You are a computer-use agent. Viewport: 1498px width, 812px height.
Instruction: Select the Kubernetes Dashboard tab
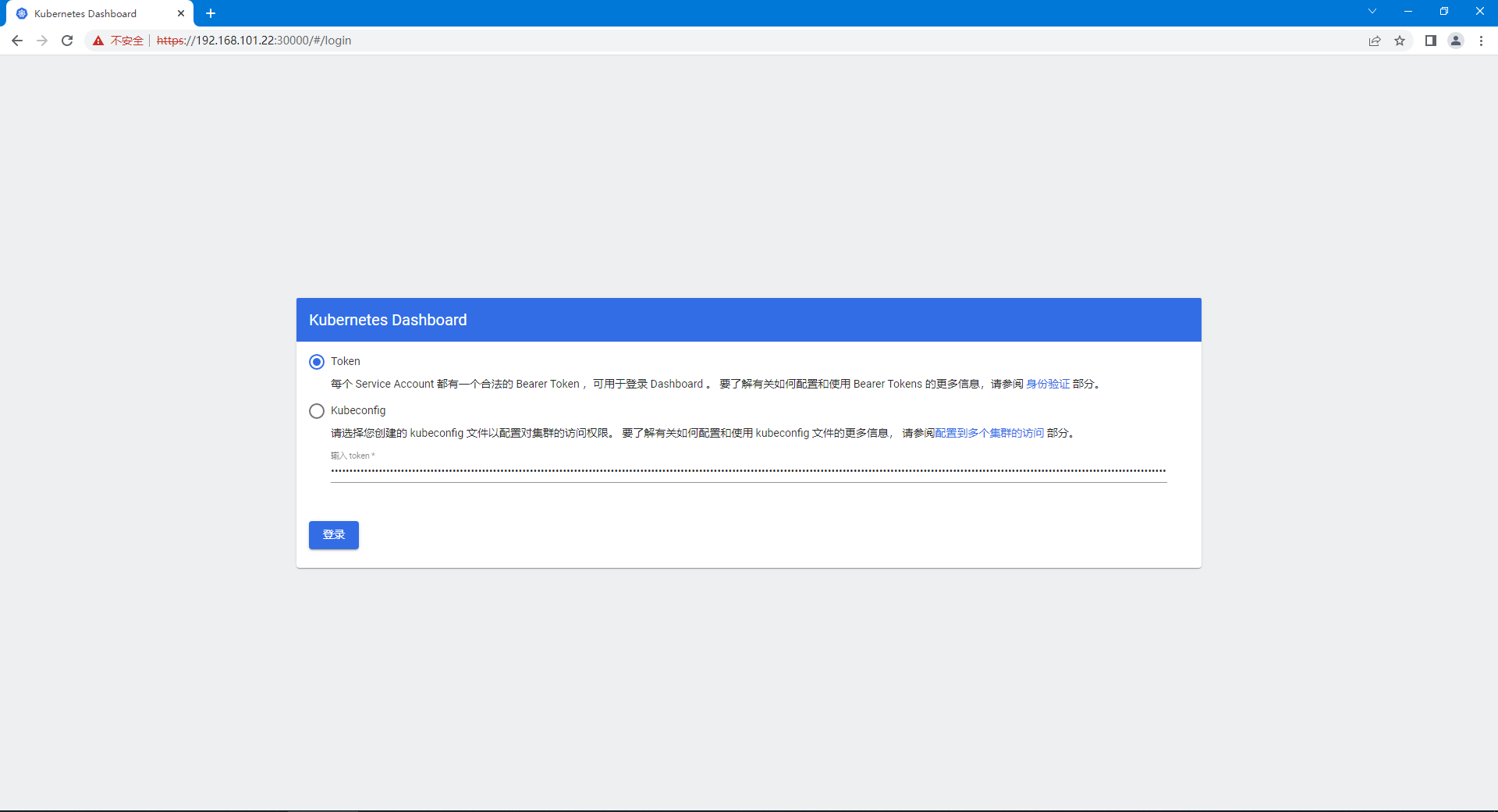pyautogui.click(x=100, y=13)
